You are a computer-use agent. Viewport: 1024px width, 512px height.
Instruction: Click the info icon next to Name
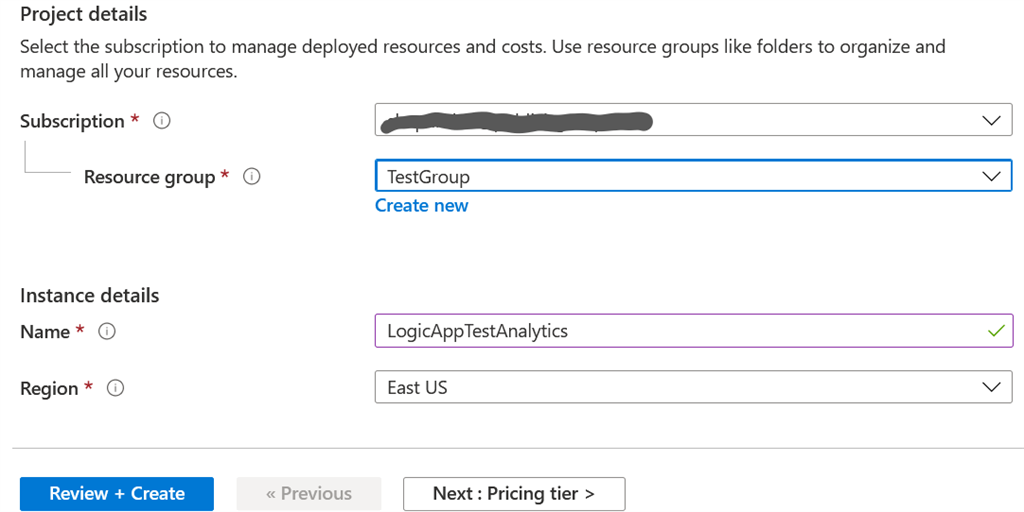[107, 332]
